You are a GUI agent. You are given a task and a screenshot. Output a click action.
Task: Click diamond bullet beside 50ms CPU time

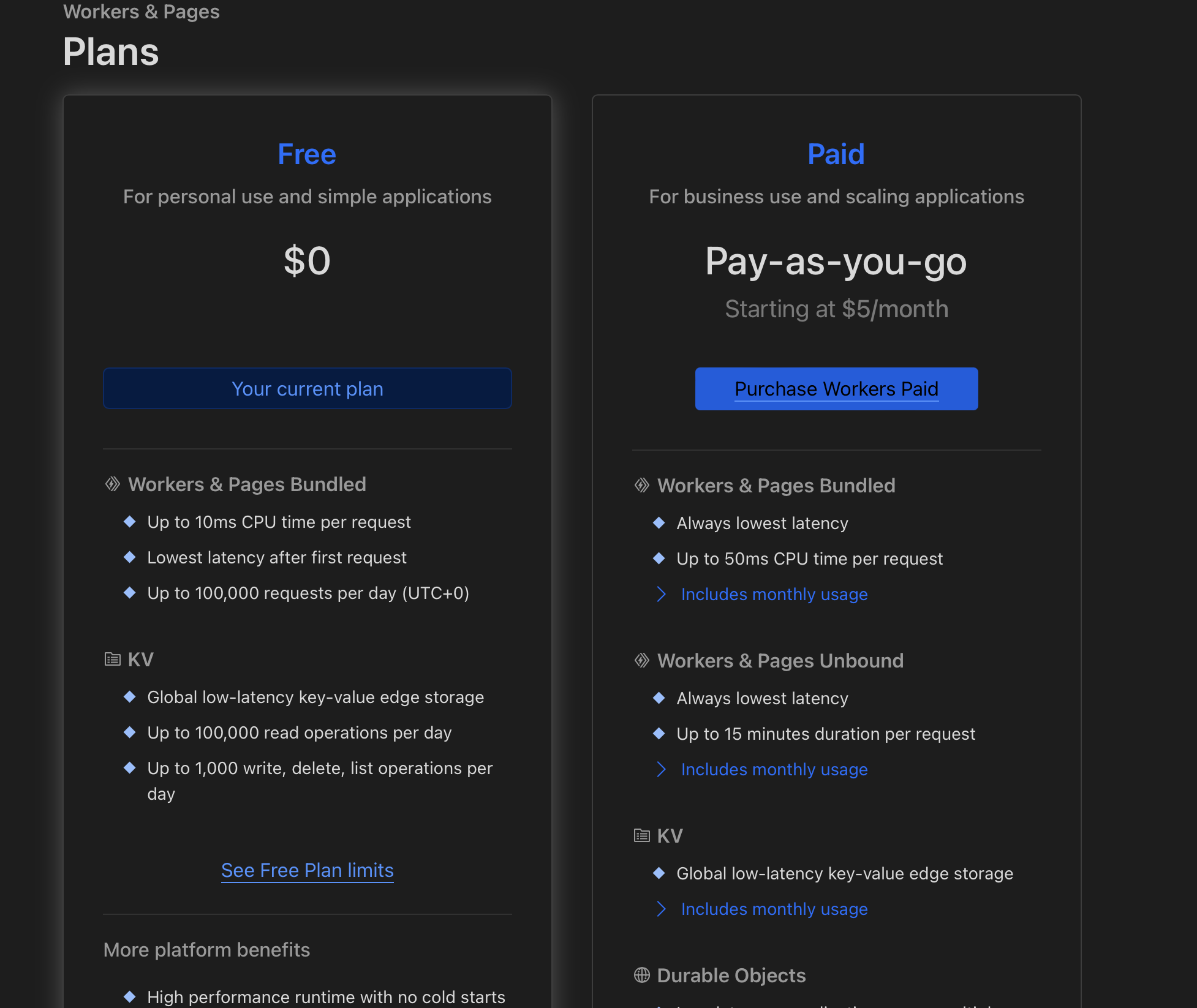pos(659,559)
